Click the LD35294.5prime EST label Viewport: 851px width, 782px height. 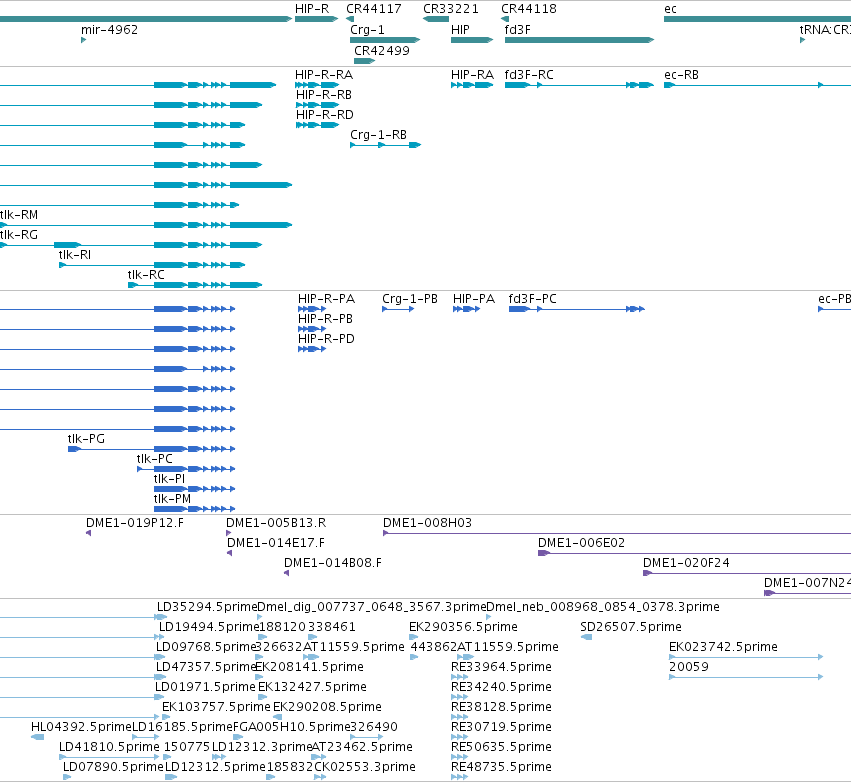coord(207,607)
